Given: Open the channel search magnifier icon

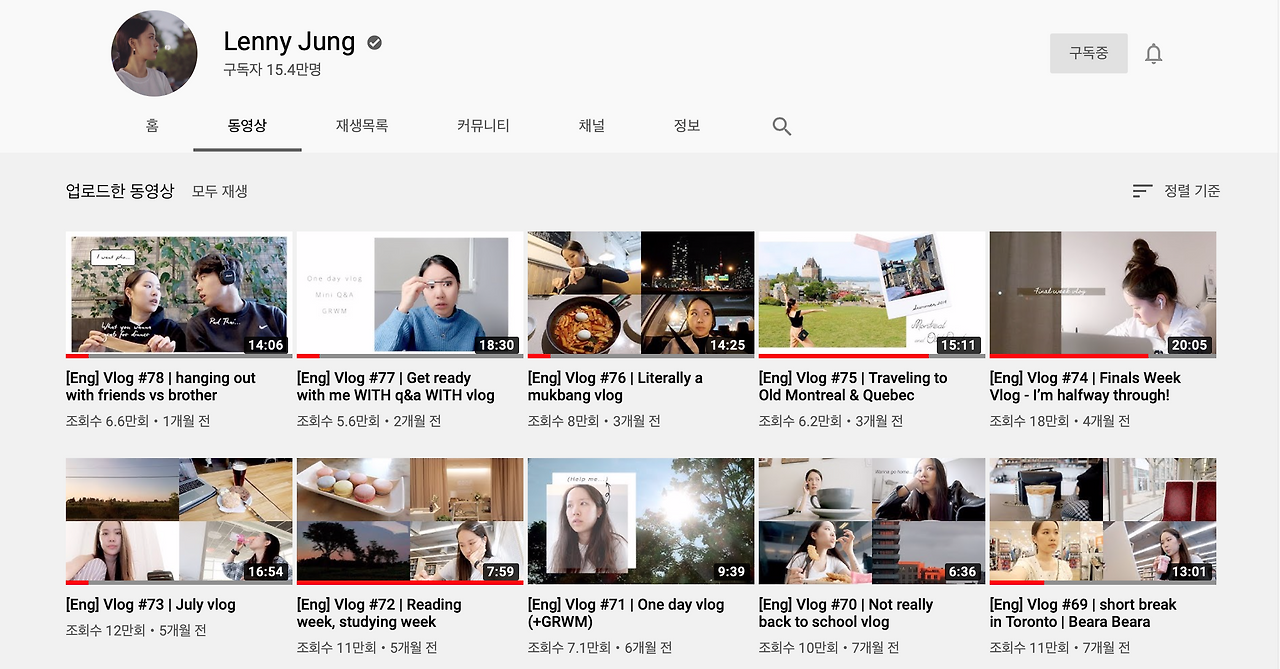Looking at the screenshot, I should (x=782, y=127).
